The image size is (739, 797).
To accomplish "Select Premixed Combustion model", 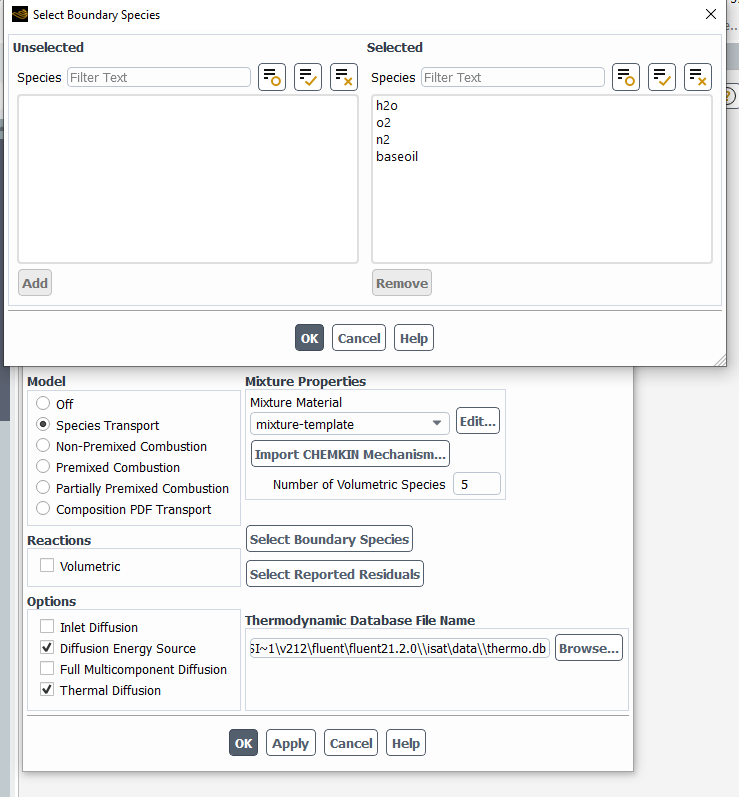I will (x=43, y=467).
